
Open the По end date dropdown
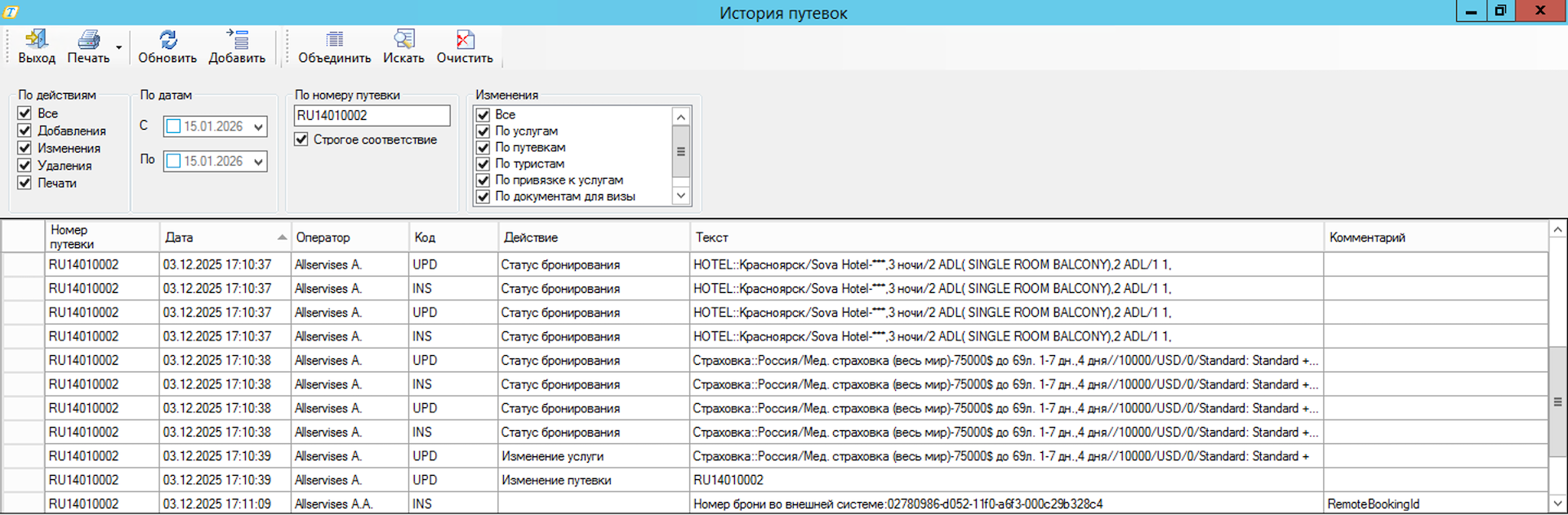click(258, 162)
